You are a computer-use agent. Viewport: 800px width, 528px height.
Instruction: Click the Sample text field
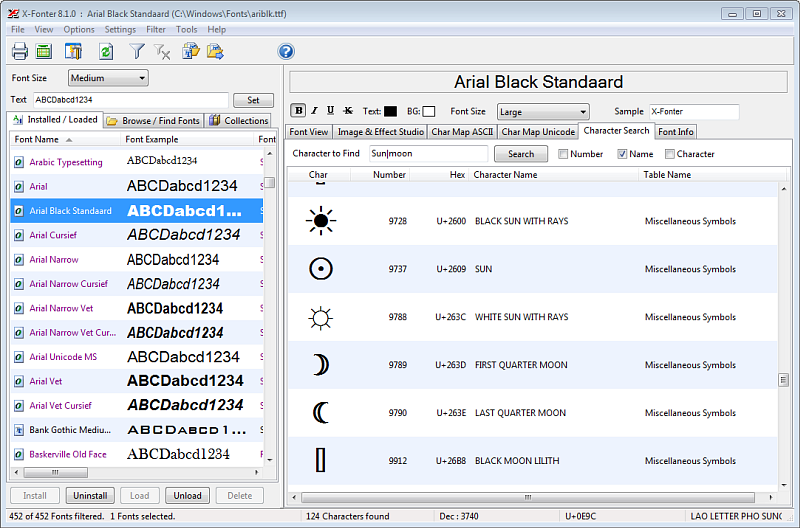click(694, 111)
